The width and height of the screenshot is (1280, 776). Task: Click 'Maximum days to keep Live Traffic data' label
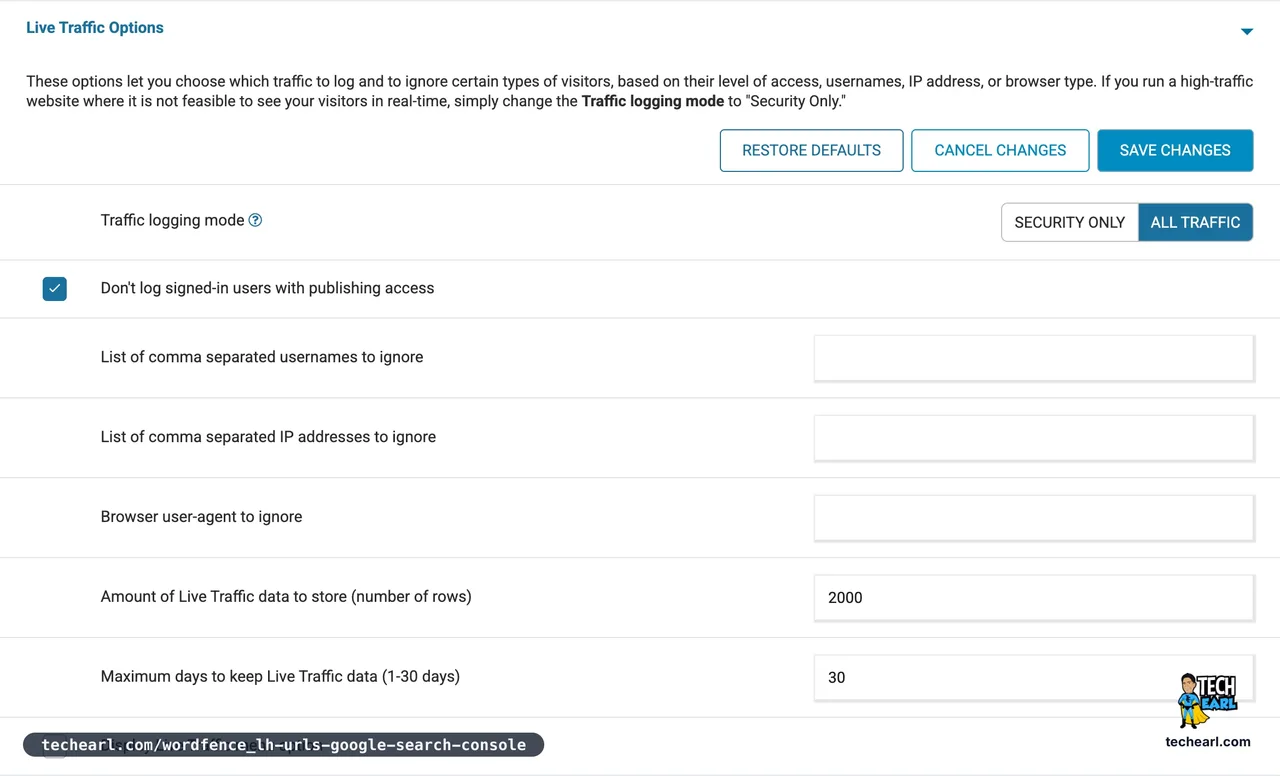click(280, 677)
